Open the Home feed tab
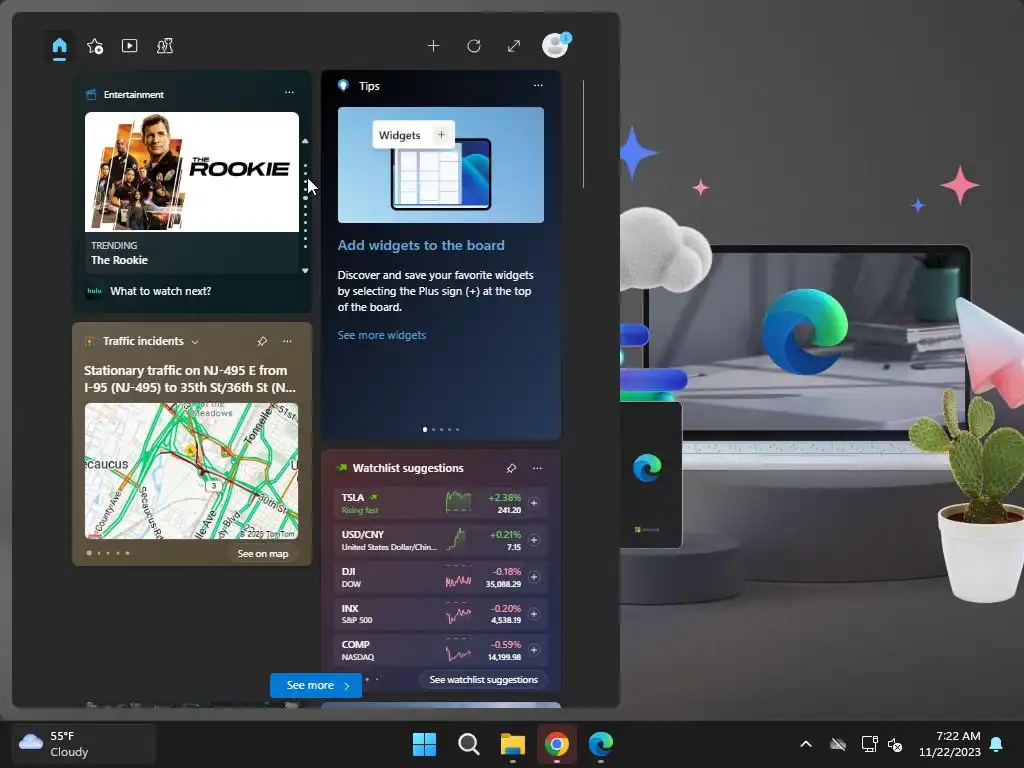Viewport: 1024px width, 768px height. (x=59, y=46)
